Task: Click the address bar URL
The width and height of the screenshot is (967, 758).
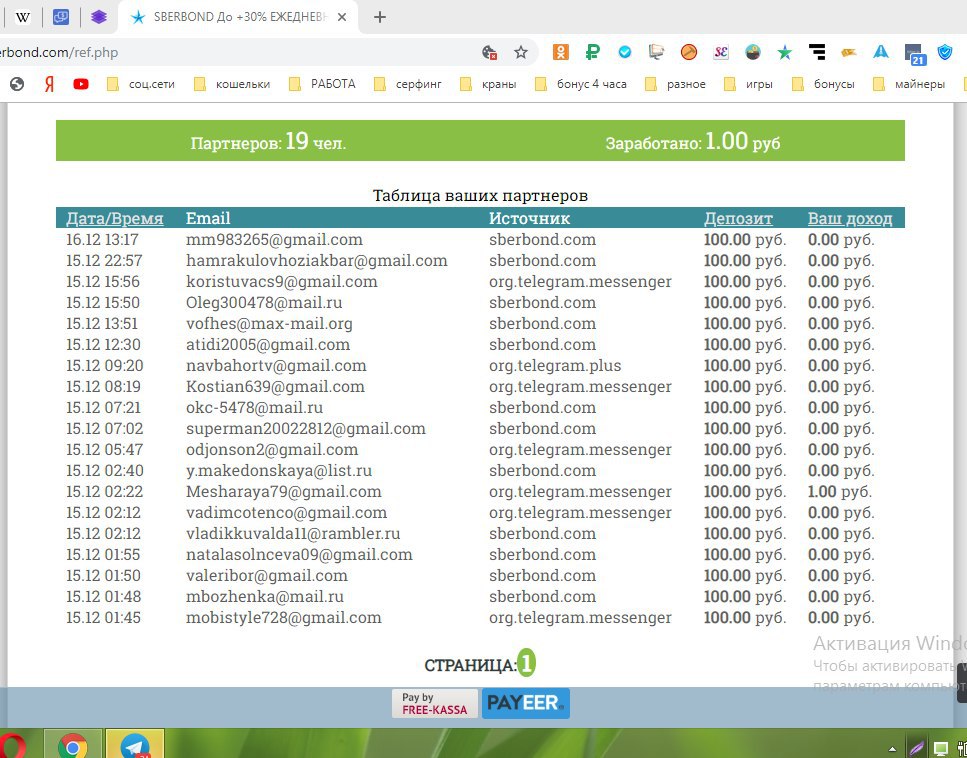Action: 59,52
